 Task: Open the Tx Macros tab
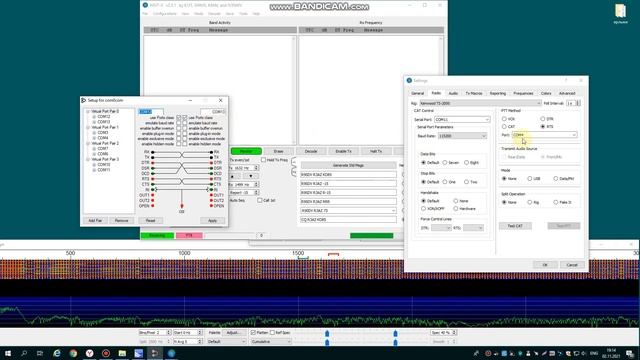(473, 93)
